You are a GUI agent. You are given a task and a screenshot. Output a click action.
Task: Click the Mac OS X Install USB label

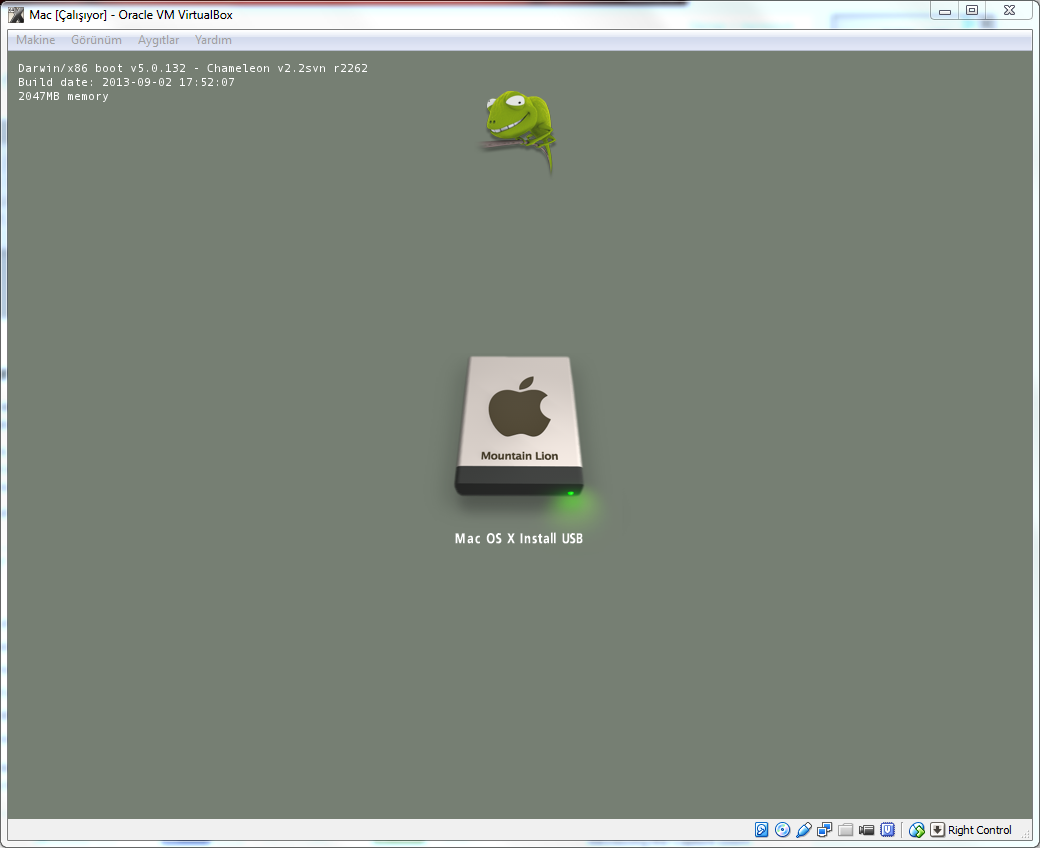[519, 538]
